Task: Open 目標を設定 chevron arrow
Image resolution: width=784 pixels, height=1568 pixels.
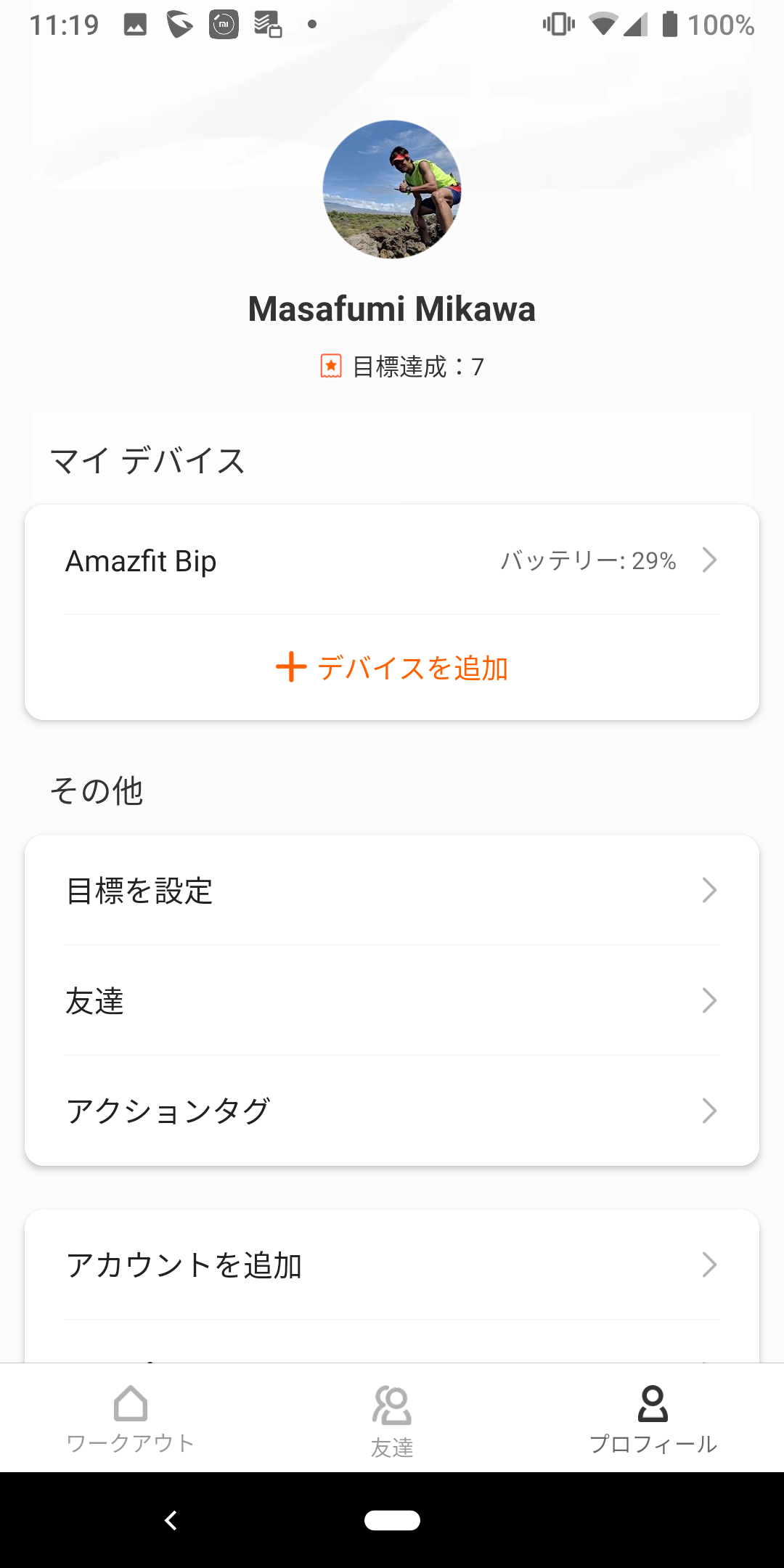Action: click(709, 890)
